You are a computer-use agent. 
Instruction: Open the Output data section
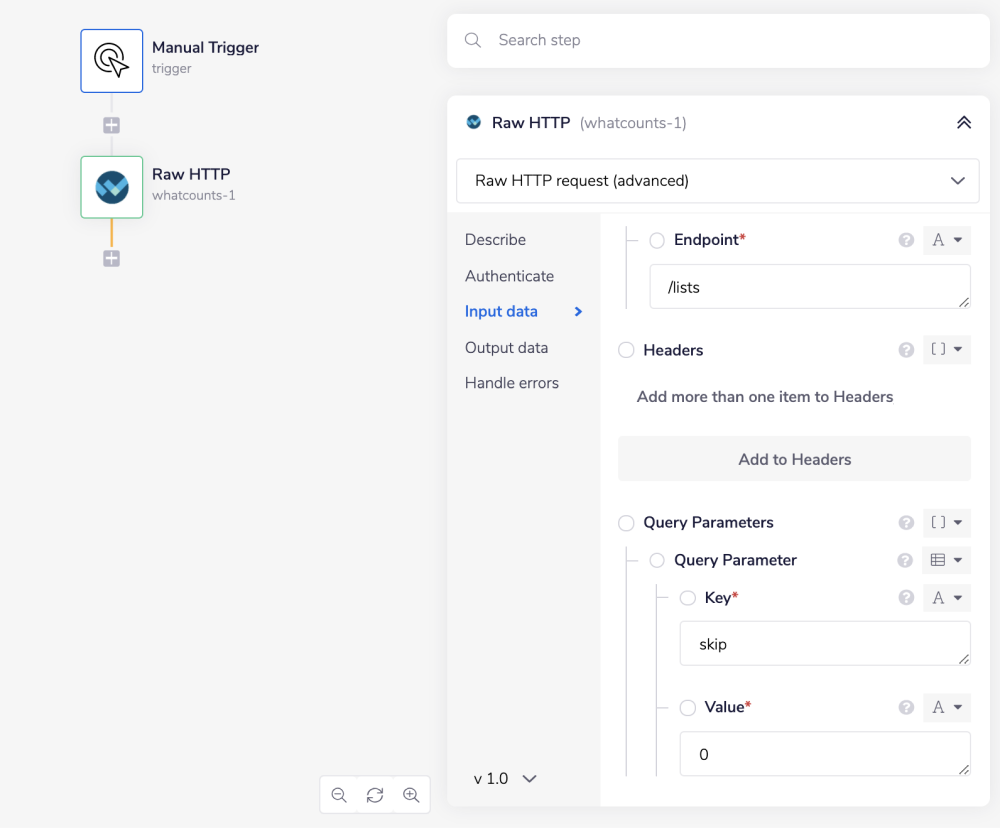coord(506,348)
